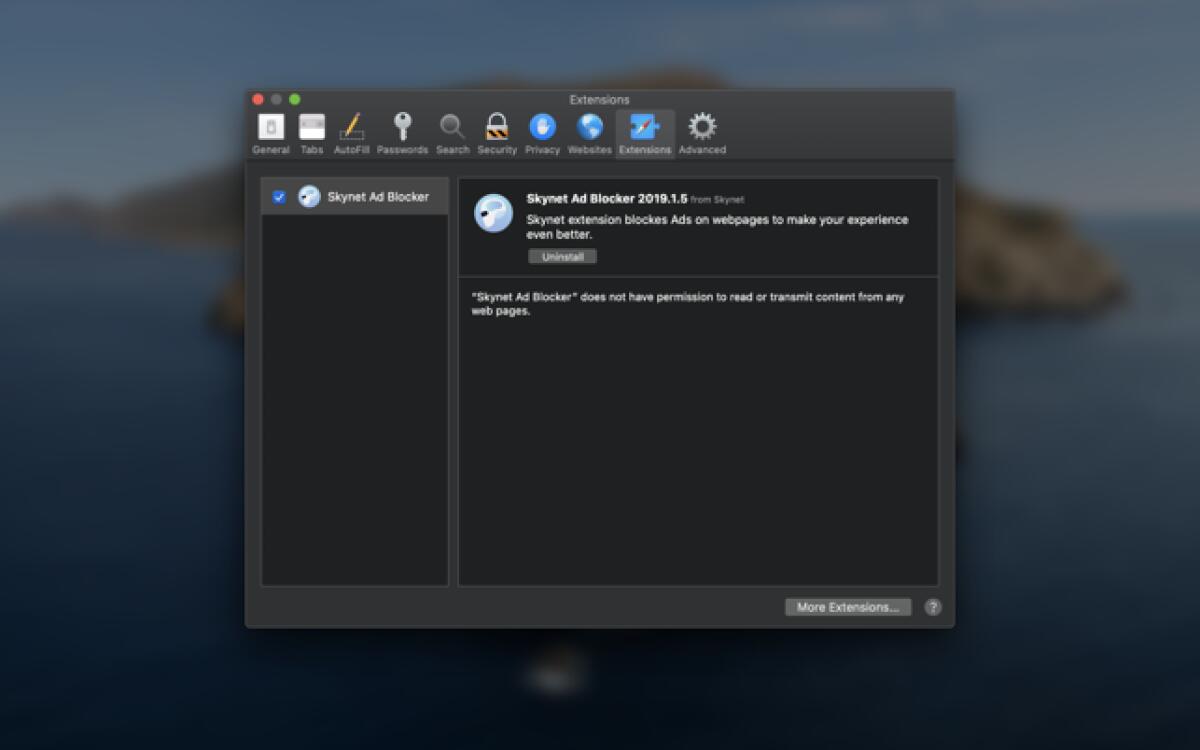Image resolution: width=1200 pixels, height=750 pixels.
Task: Select the Extensions tab
Action: [x=644, y=131]
